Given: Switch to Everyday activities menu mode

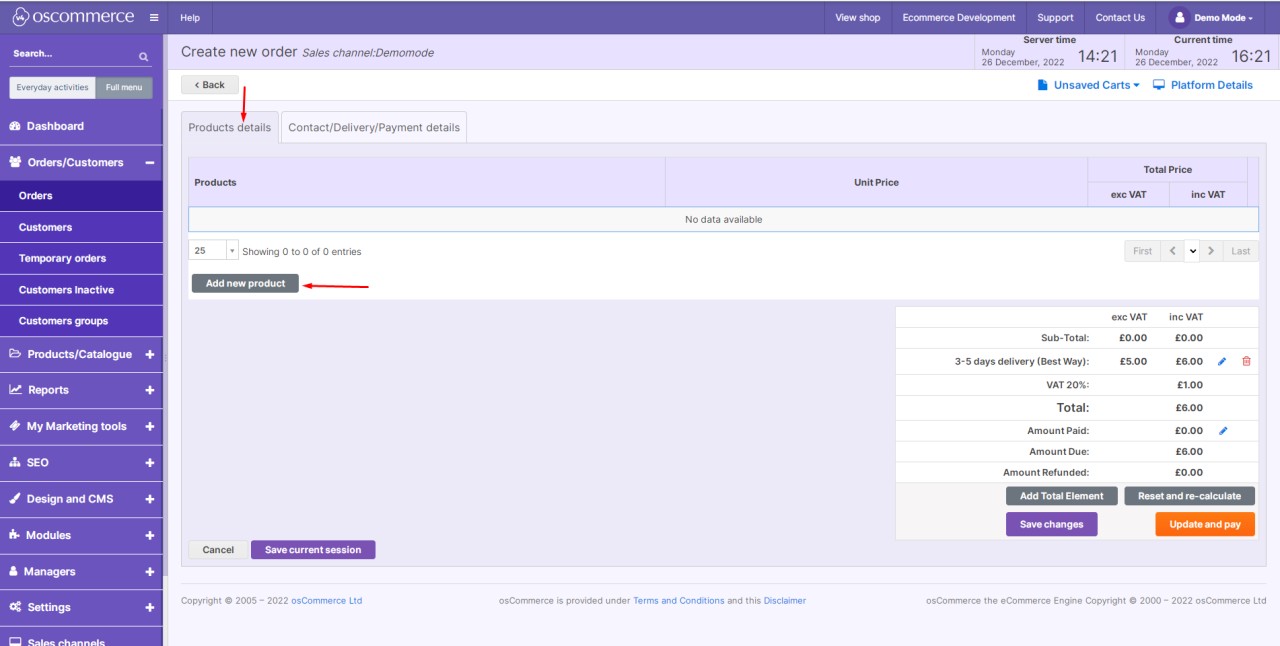Looking at the screenshot, I should tap(53, 87).
